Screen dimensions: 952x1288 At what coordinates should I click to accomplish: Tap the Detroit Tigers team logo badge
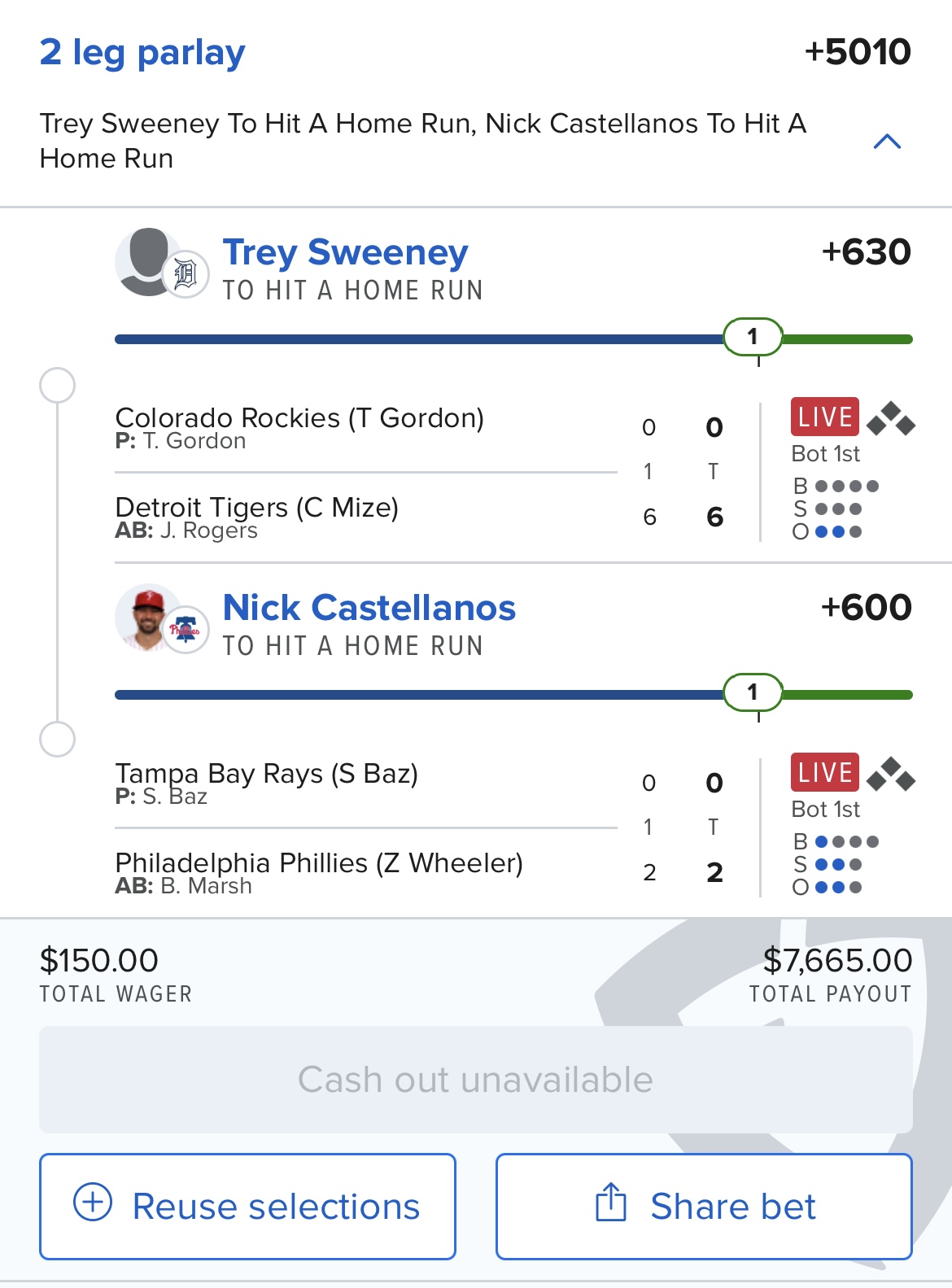point(186,274)
